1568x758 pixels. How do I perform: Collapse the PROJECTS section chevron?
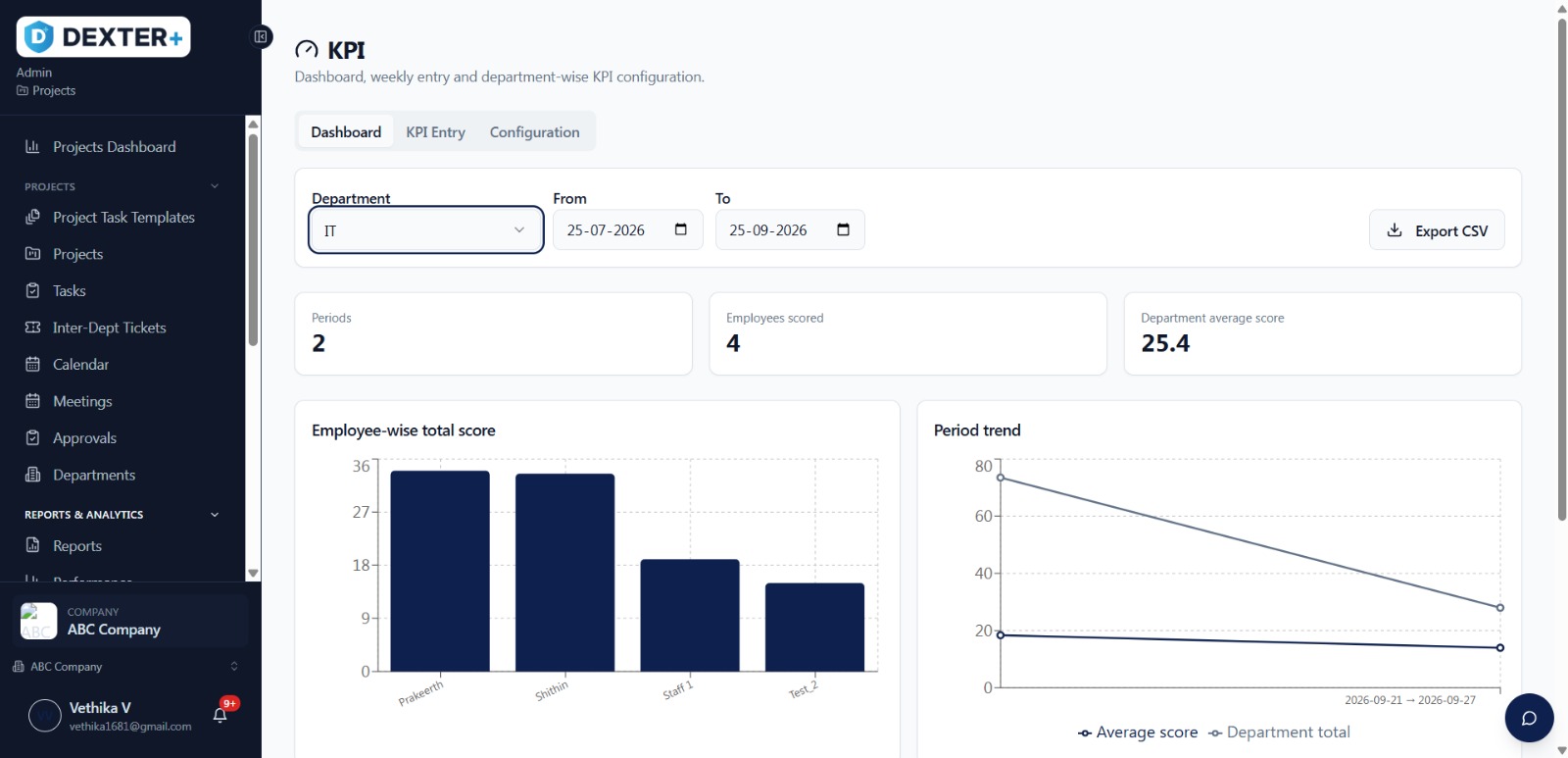tap(215, 186)
